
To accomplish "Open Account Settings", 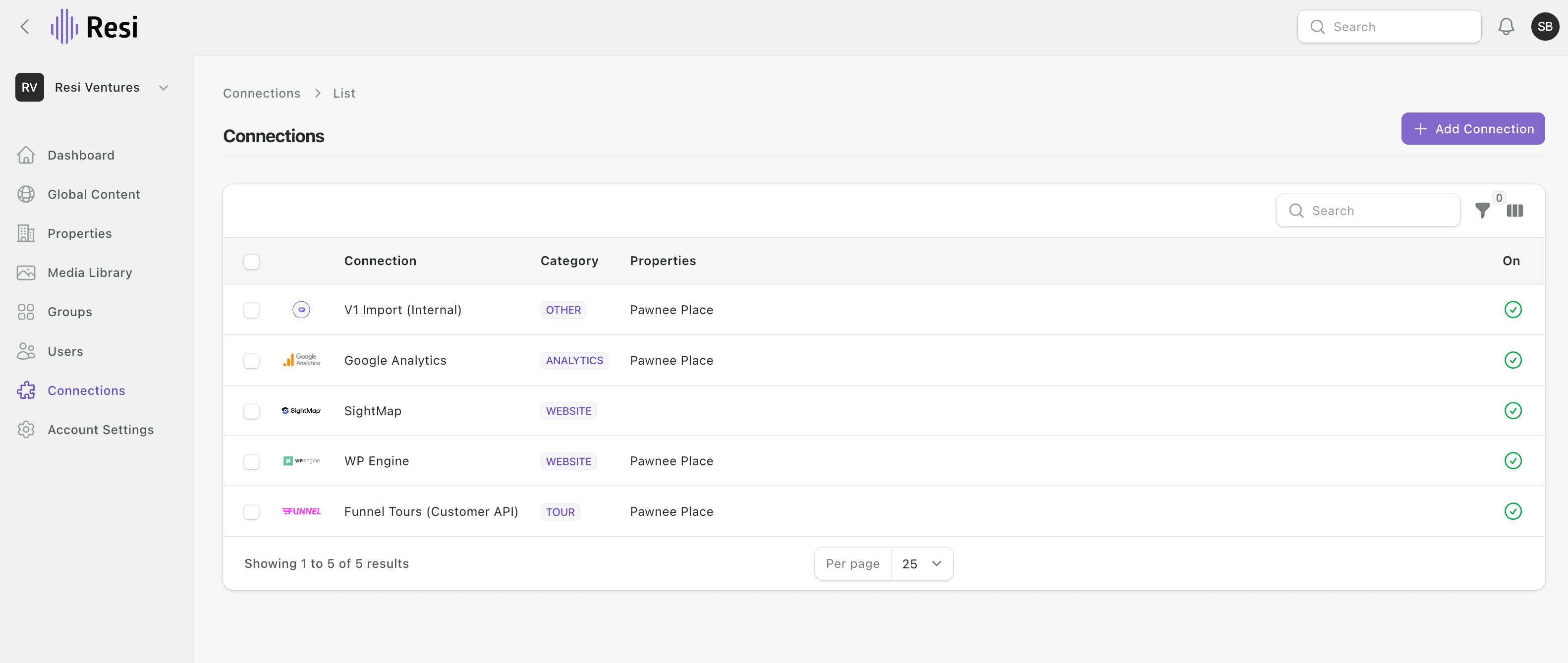I will click(x=85, y=430).
